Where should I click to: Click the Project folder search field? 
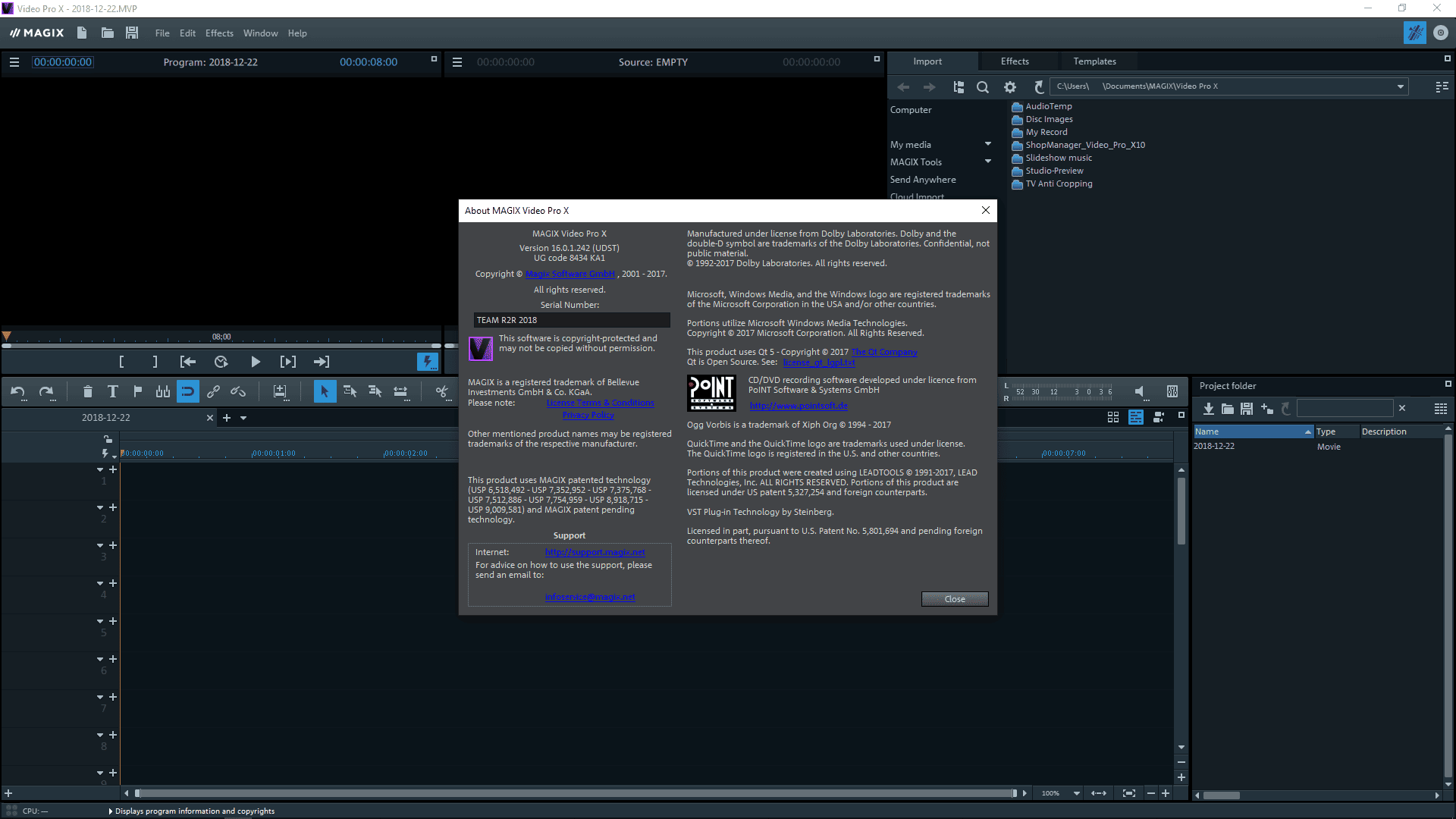[x=1345, y=408]
